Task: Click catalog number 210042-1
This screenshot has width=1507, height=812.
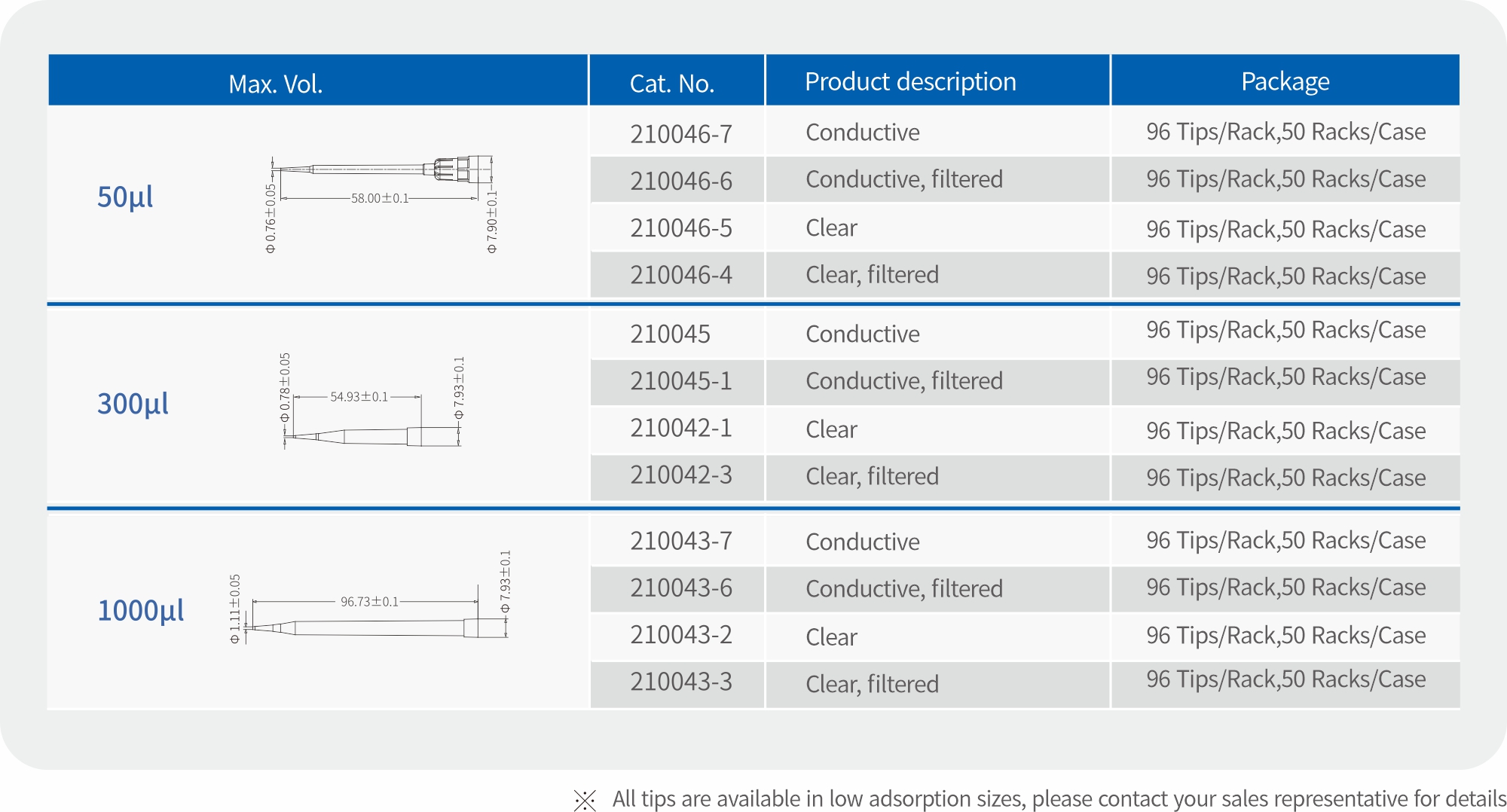Action: [681, 428]
